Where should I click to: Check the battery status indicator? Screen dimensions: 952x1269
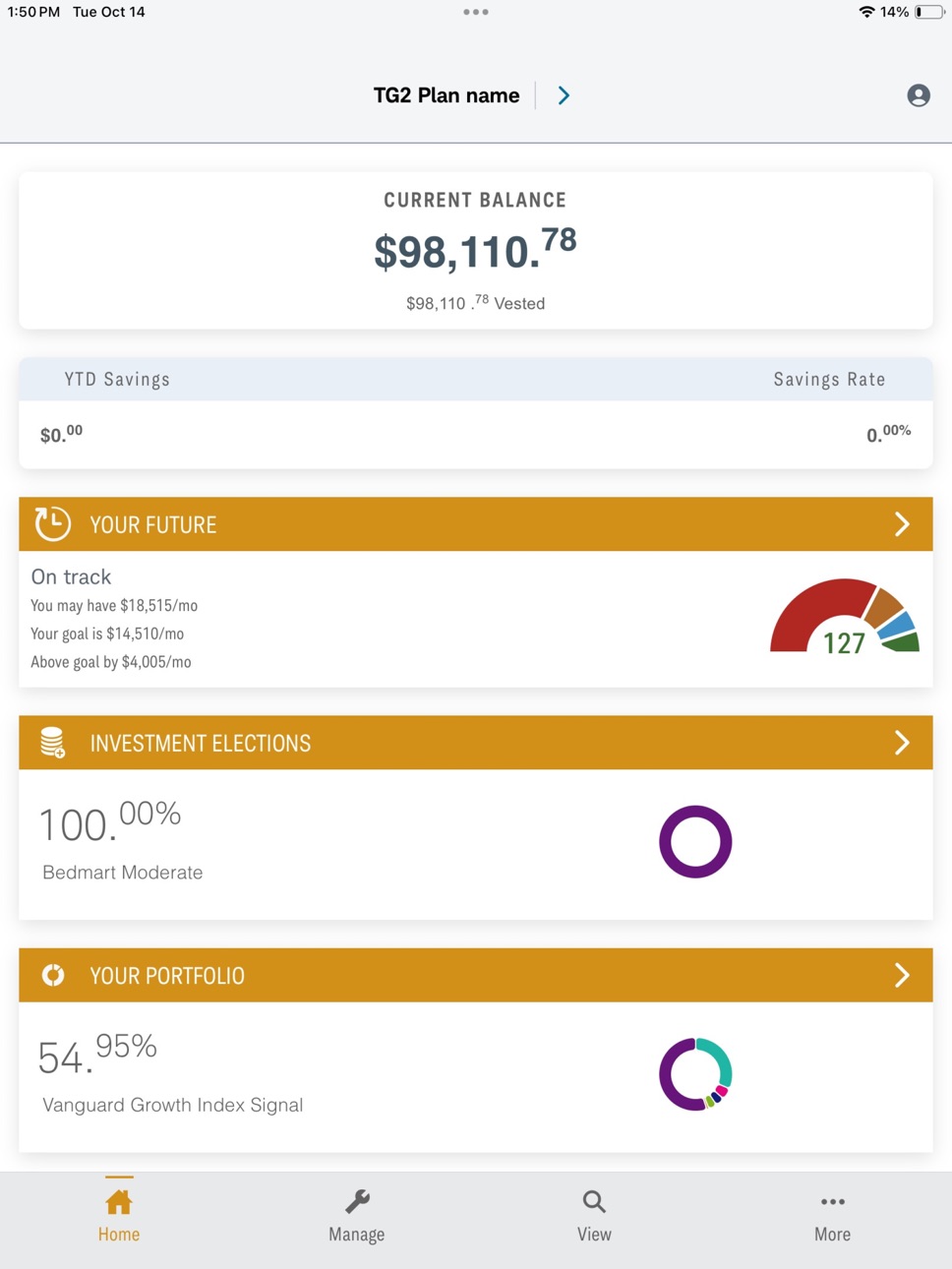tap(929, 12)
